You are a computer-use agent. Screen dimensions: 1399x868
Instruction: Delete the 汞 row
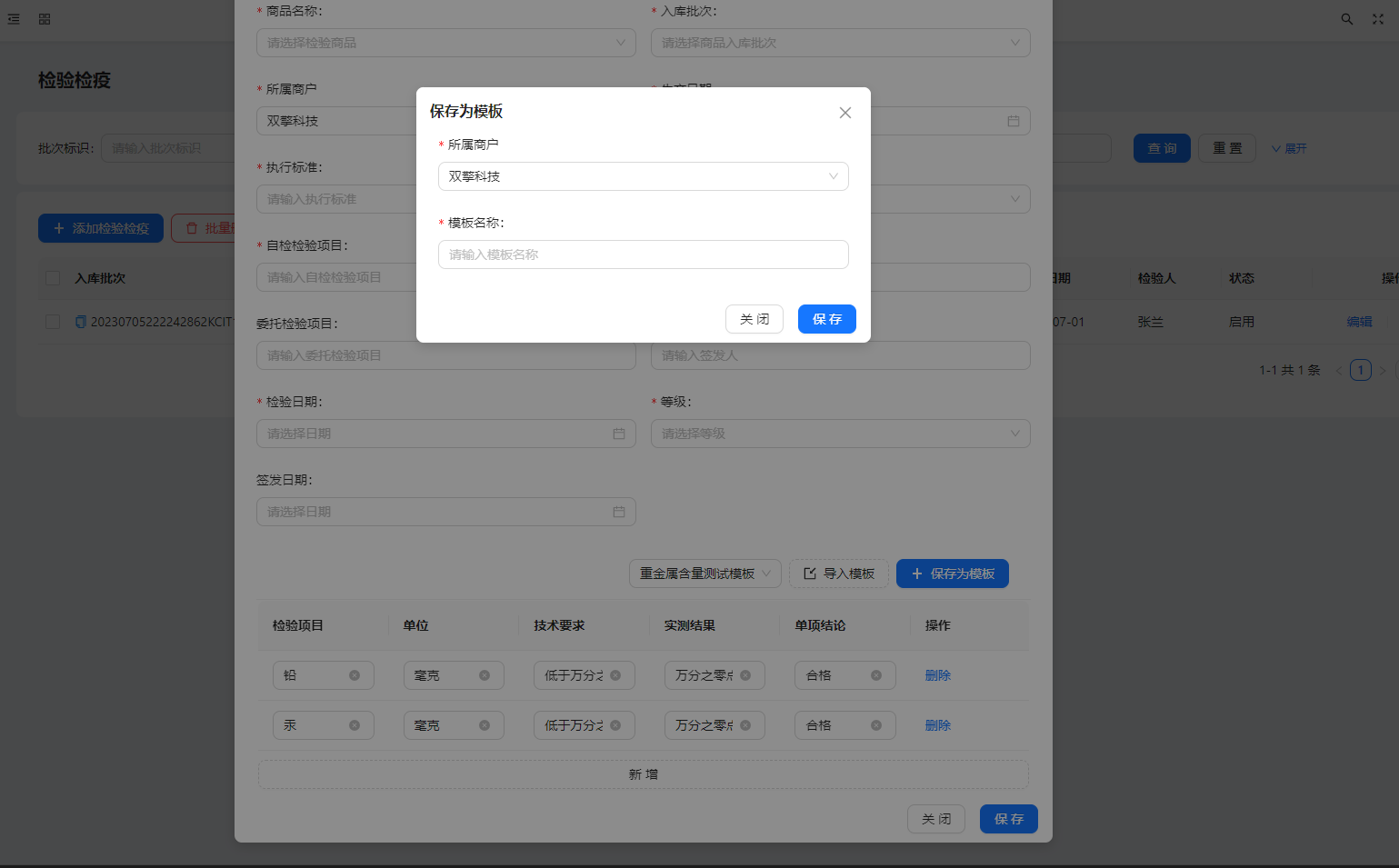coord(937,725)
